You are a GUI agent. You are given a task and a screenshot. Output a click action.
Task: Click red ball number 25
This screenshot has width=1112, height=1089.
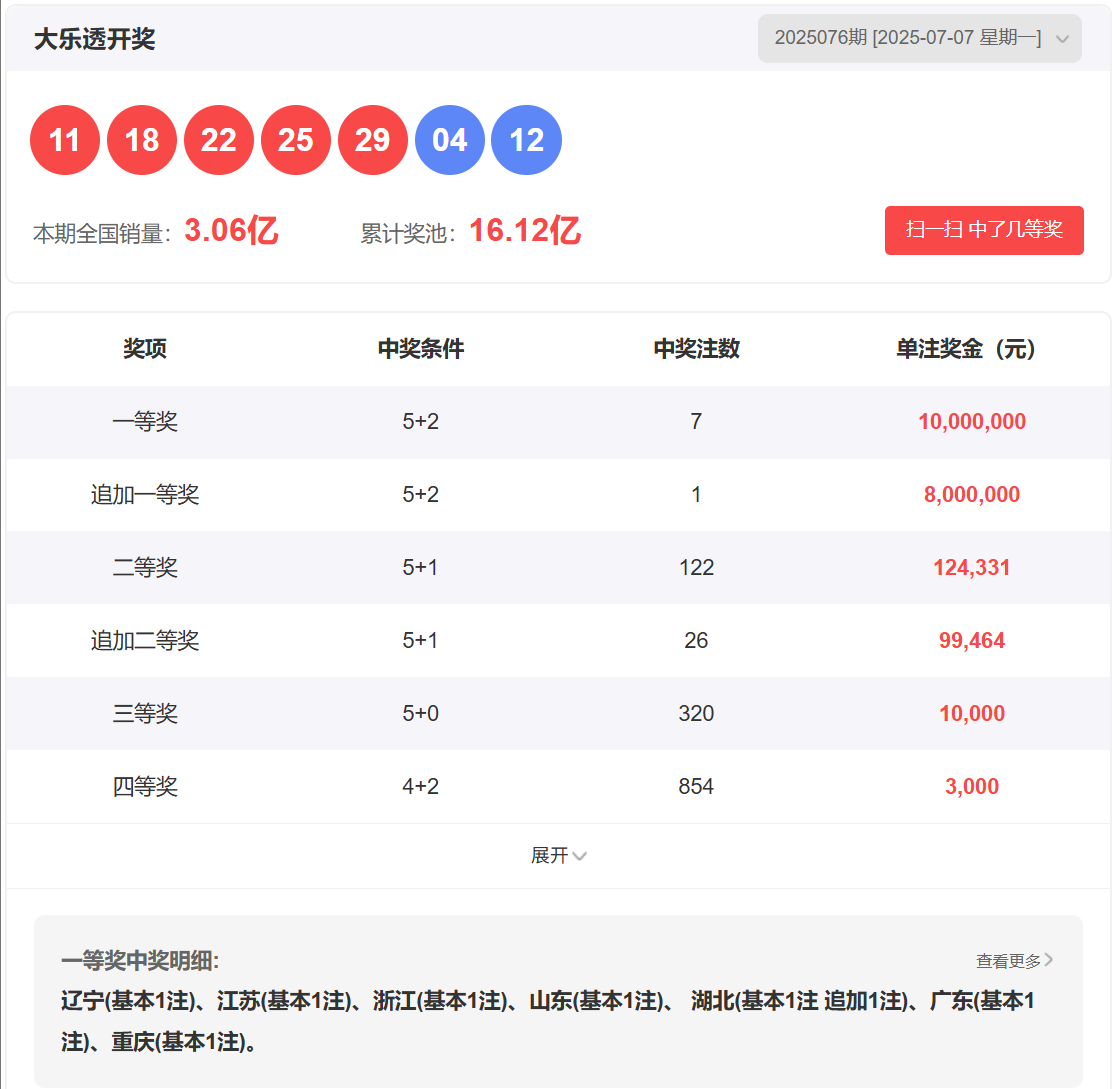click(296, 140)
